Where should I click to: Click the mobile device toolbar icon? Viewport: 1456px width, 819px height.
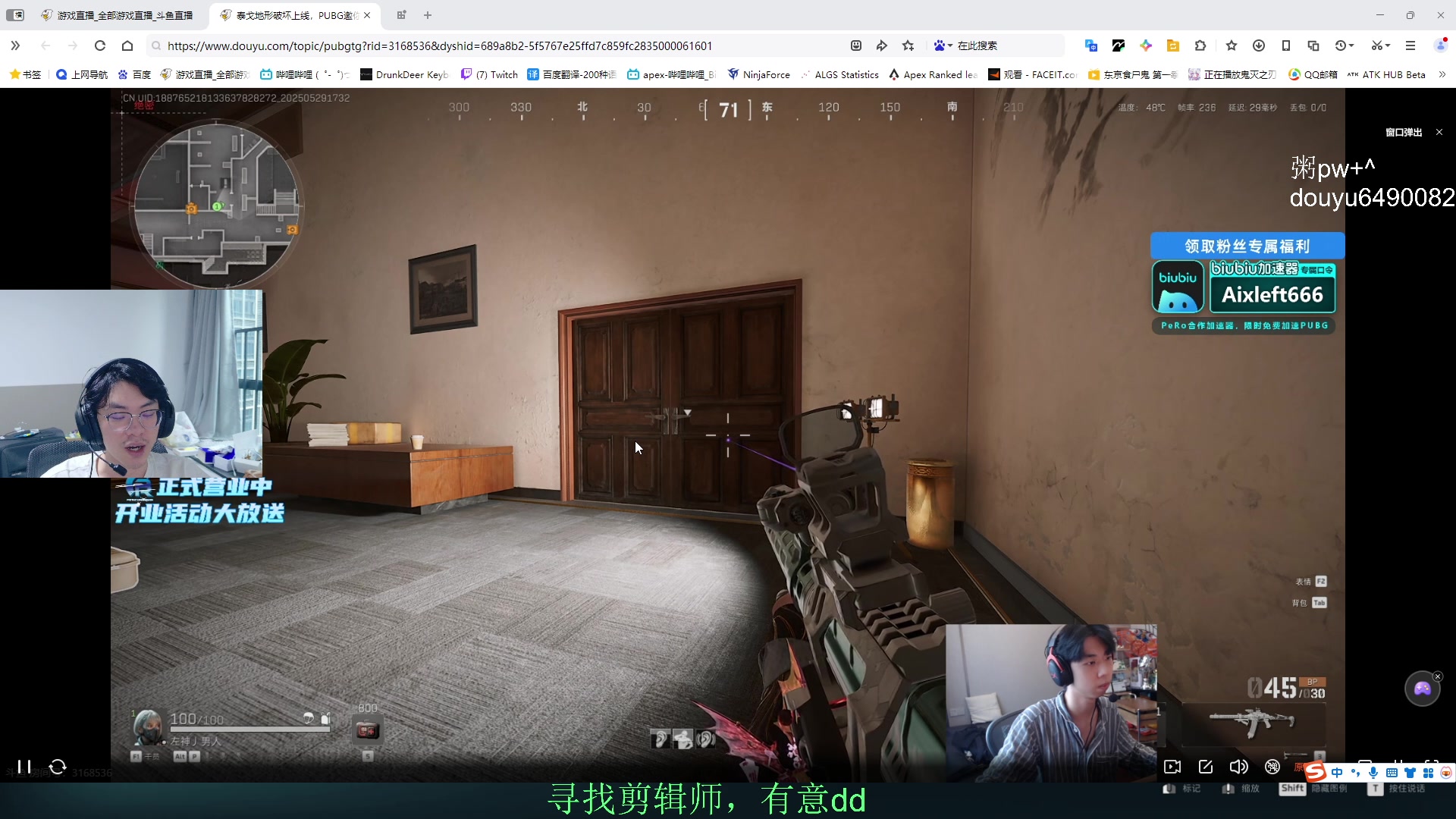point(1286,45)
